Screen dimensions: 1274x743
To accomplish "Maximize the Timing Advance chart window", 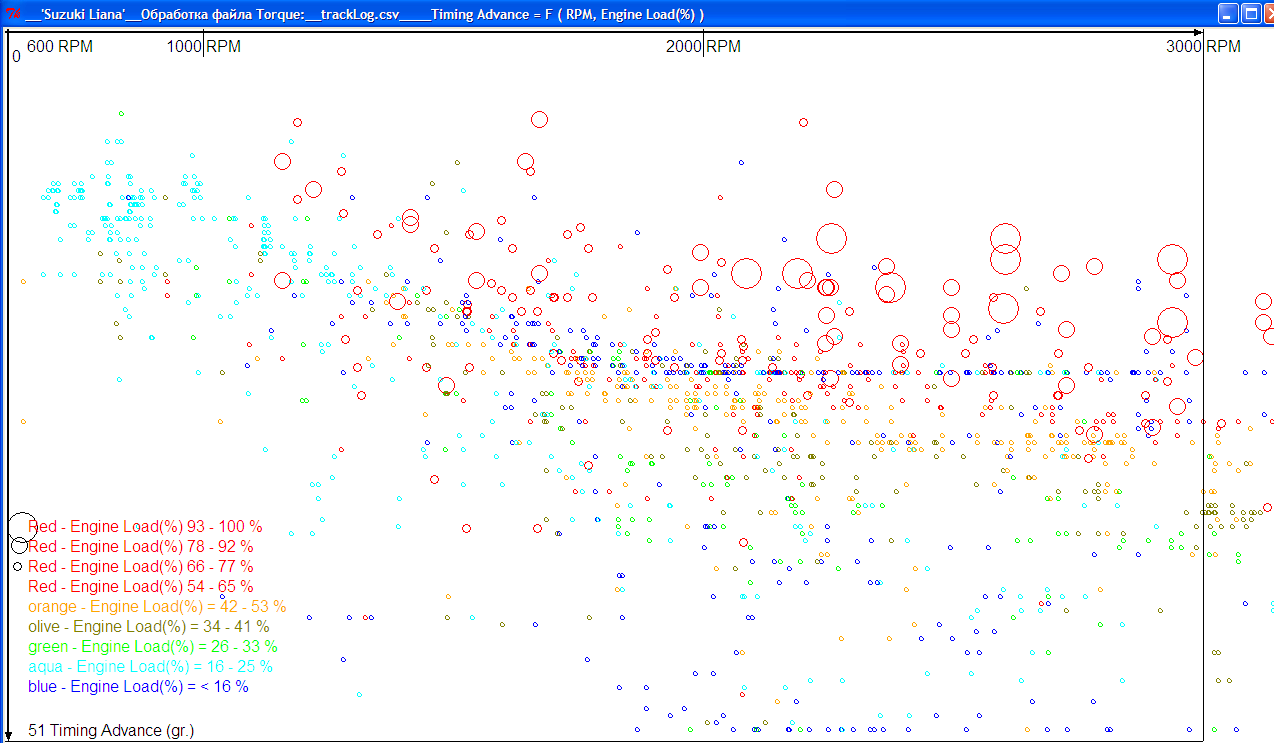I will [x=1251, y=13].
